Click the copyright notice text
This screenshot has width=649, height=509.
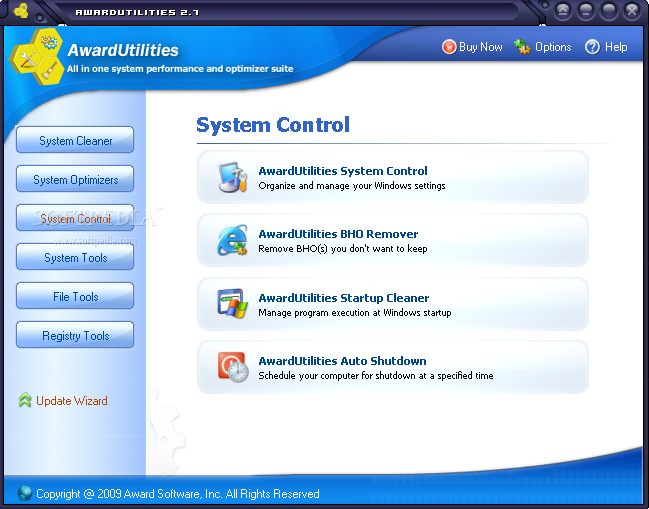pos(178,494)
